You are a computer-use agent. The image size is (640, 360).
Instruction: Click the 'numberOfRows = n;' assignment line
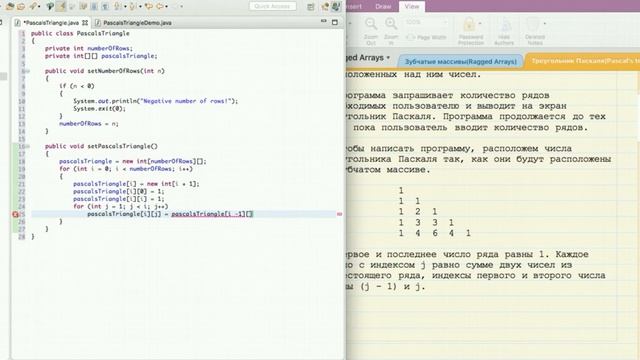[x=89, y=124]
